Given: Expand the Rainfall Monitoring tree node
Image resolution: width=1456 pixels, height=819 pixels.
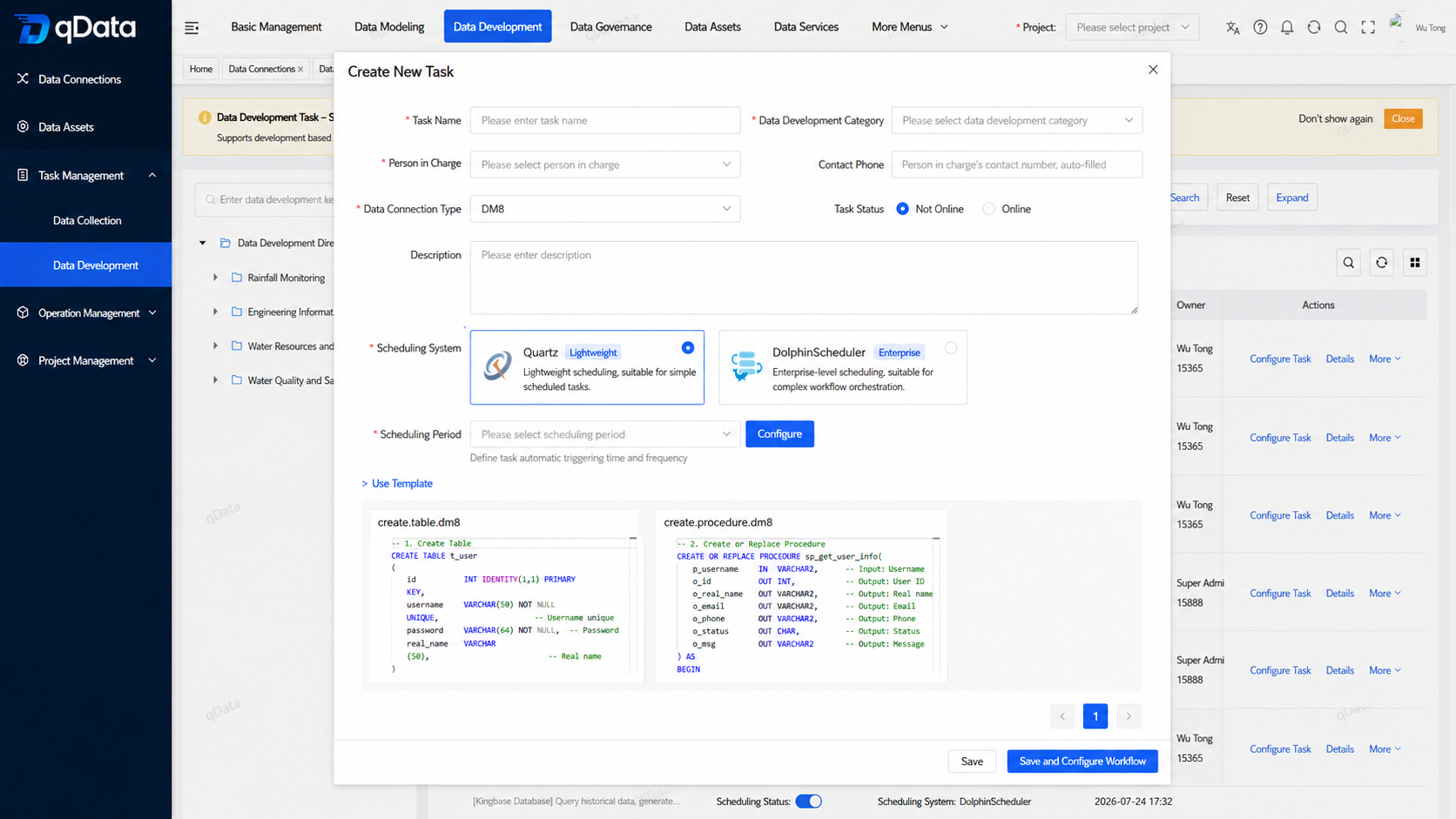Looking at the screenshot, I should coord(215,278).
